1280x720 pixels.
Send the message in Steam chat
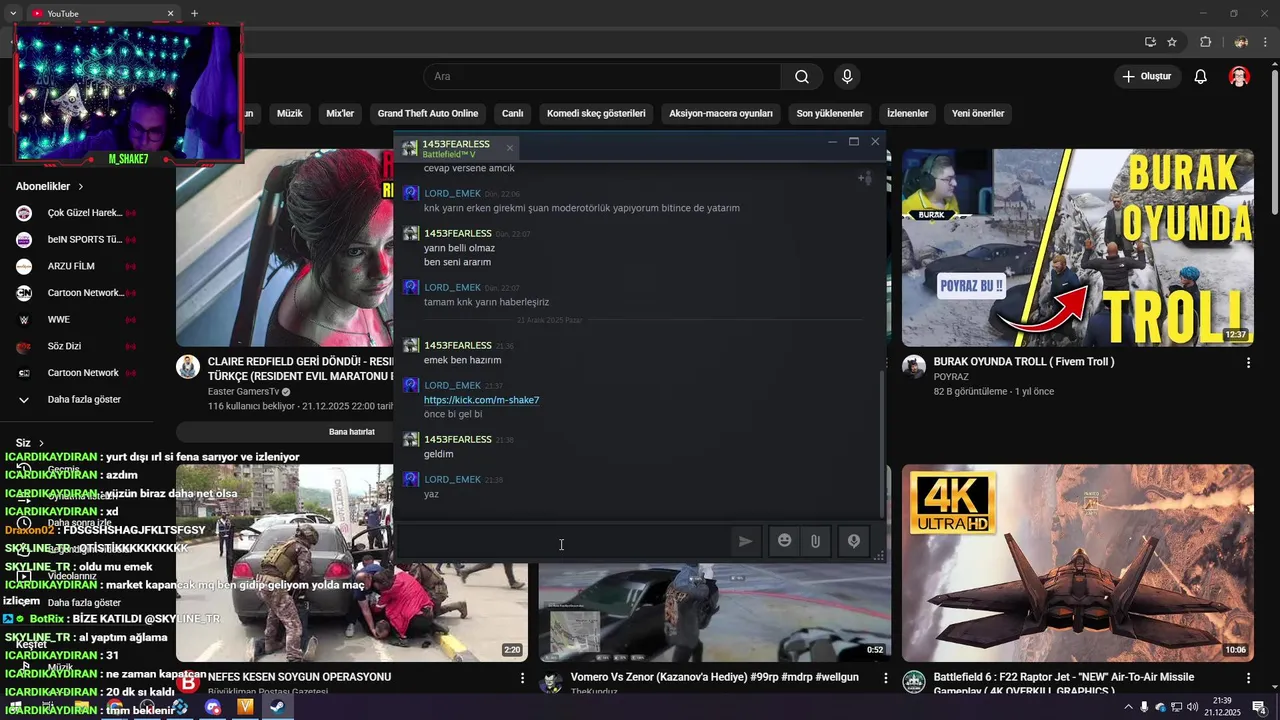pos(745,541)
